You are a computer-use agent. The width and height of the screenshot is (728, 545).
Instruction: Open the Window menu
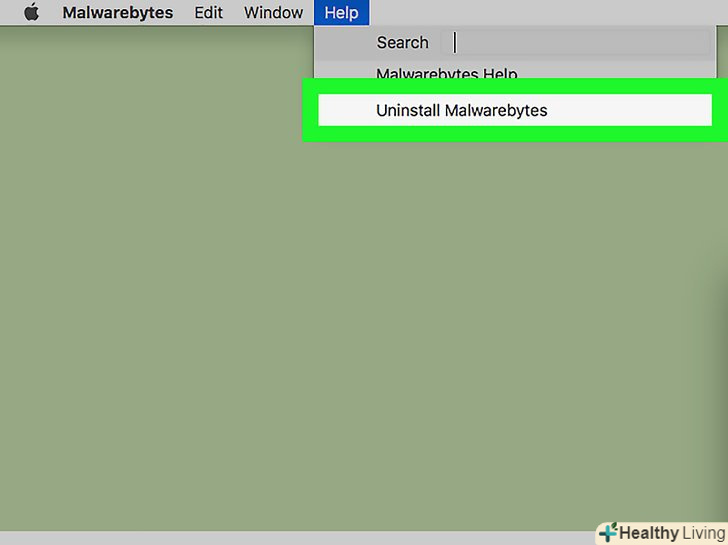[x=273, y=13]
